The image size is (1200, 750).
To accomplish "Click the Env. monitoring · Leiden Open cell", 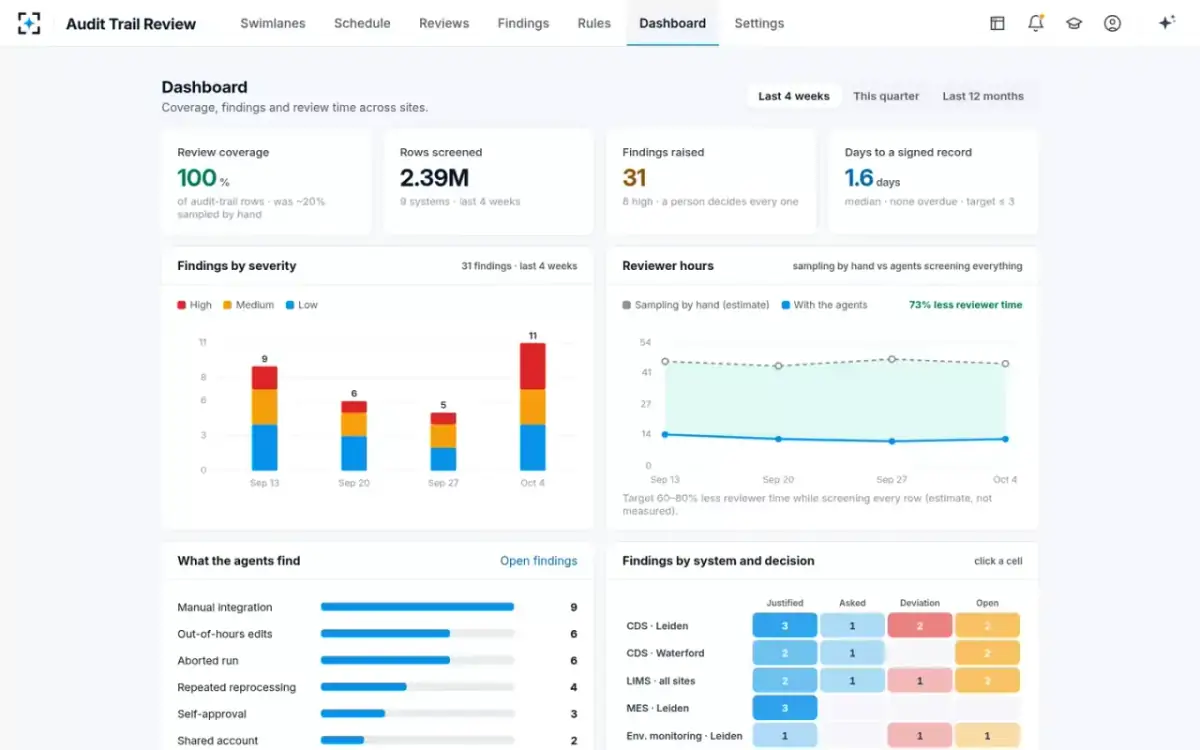I will tap(987, 736).
